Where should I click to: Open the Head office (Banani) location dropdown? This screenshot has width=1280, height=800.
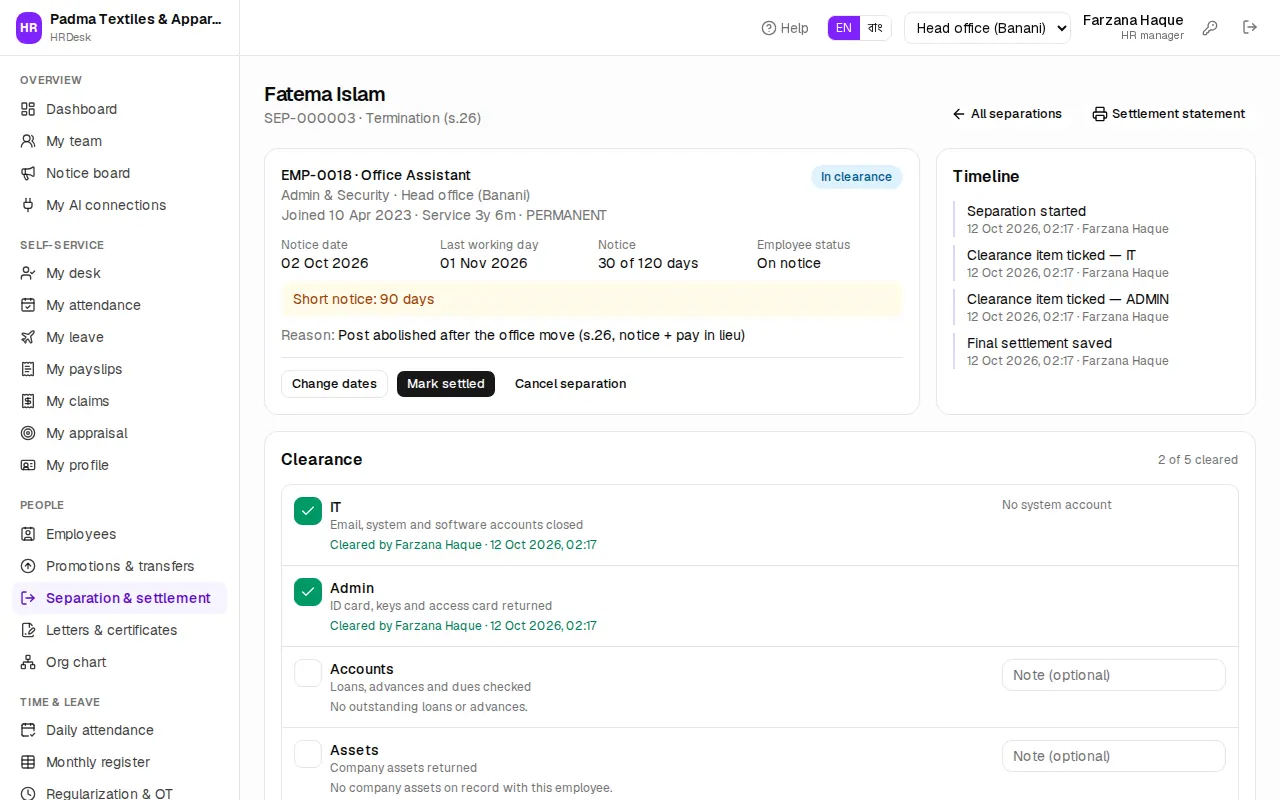tap(987, 28)
